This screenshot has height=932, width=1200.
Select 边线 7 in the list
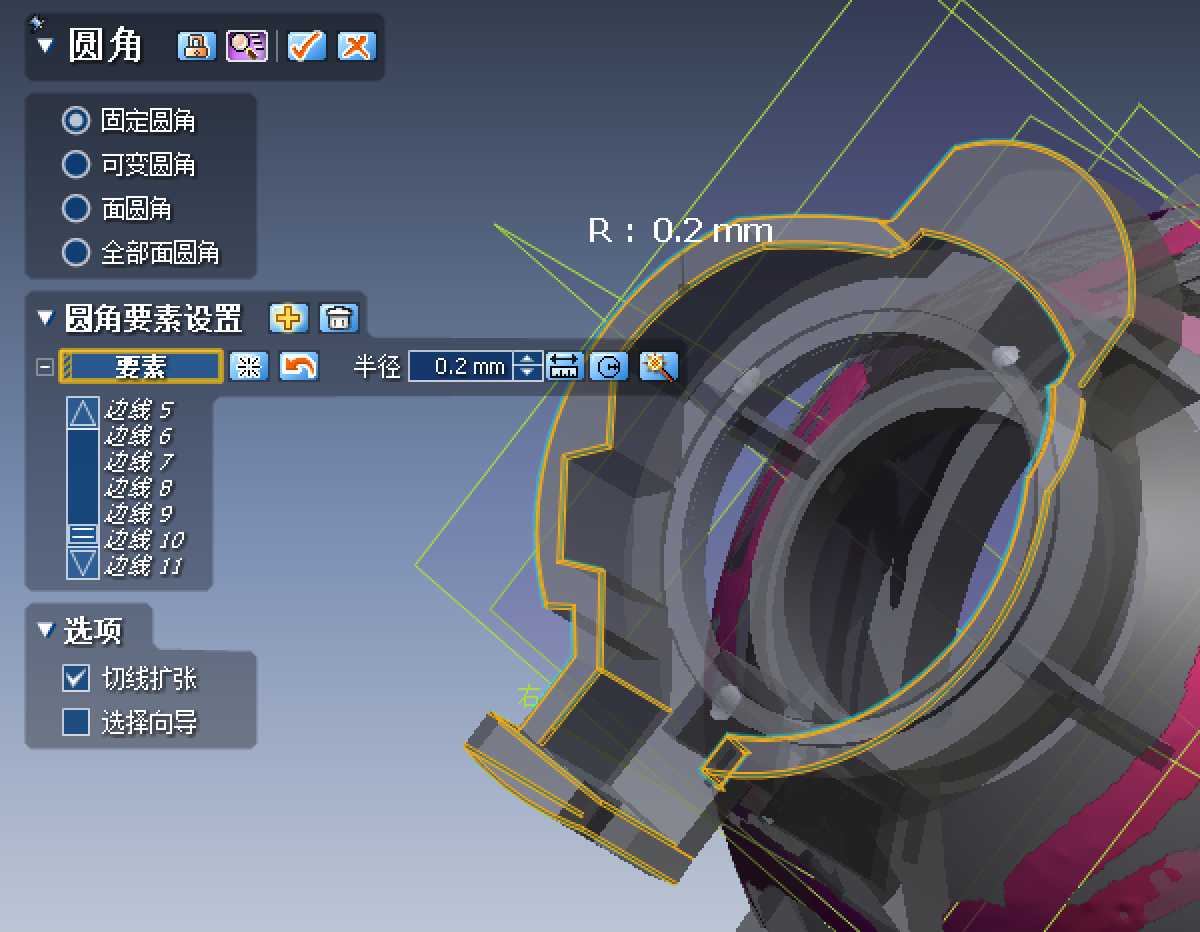click(x=139, y=461)
